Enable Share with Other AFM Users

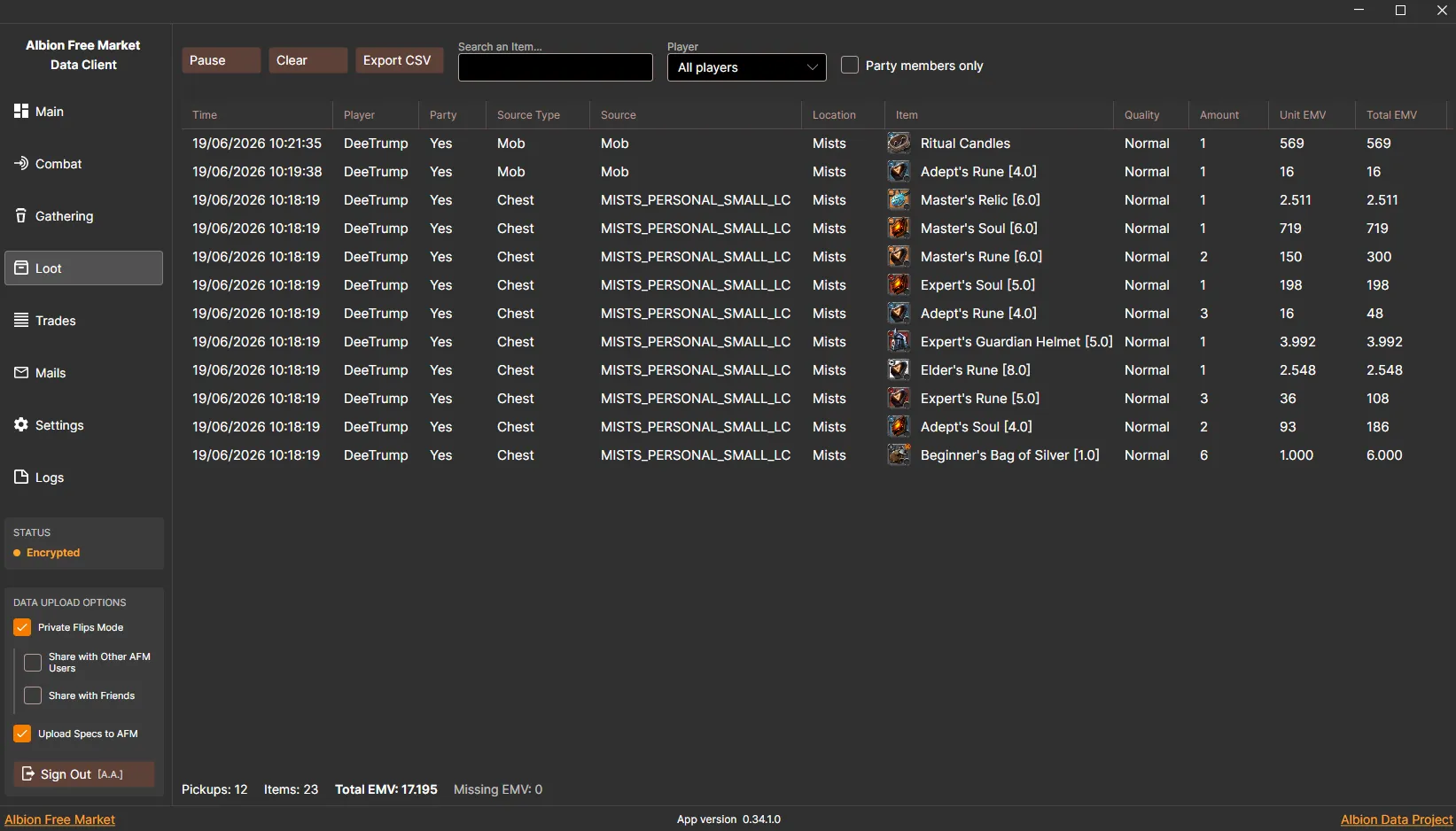[x=33, y=663]
